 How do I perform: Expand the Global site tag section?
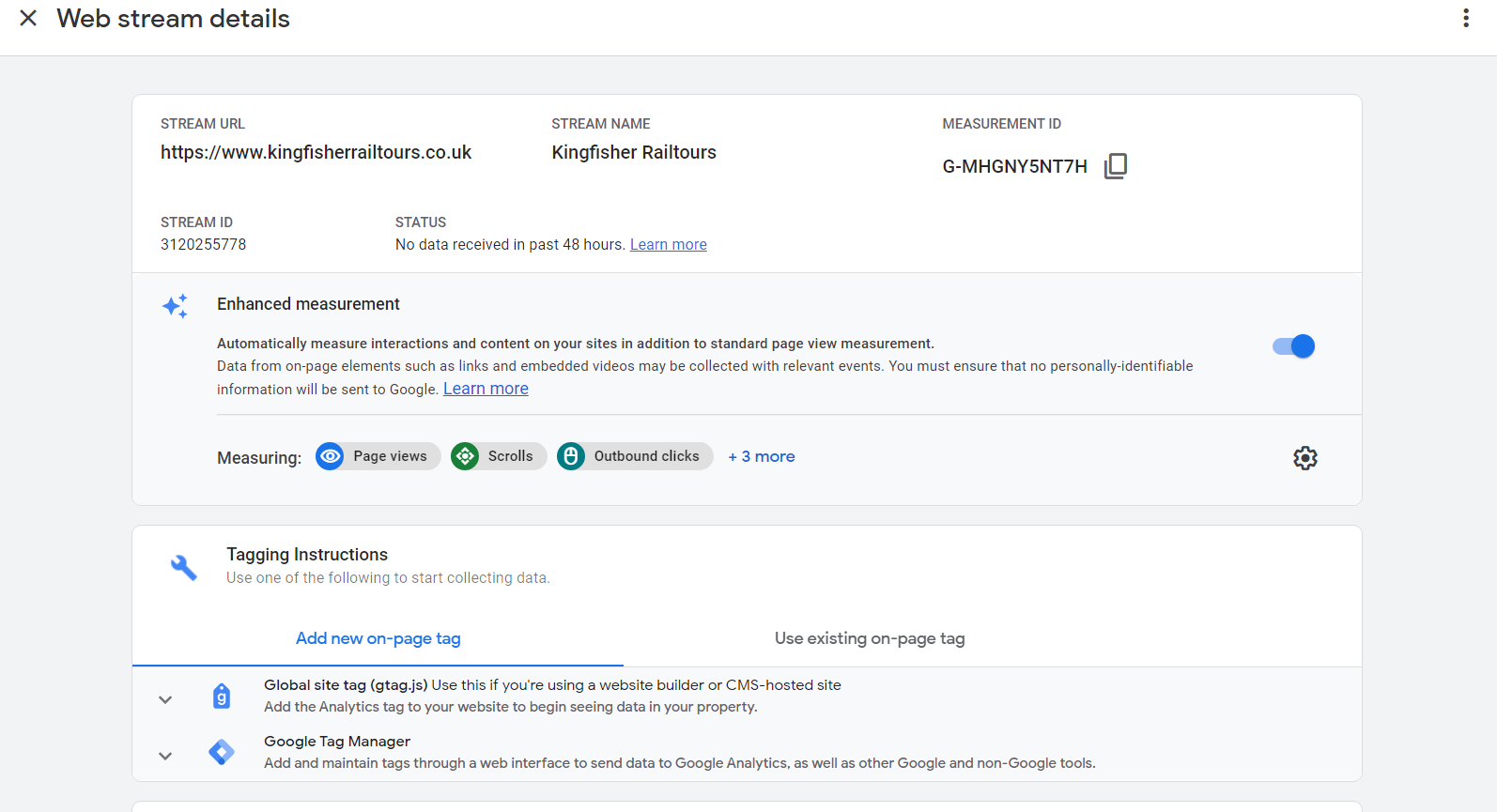click(165, 699)
